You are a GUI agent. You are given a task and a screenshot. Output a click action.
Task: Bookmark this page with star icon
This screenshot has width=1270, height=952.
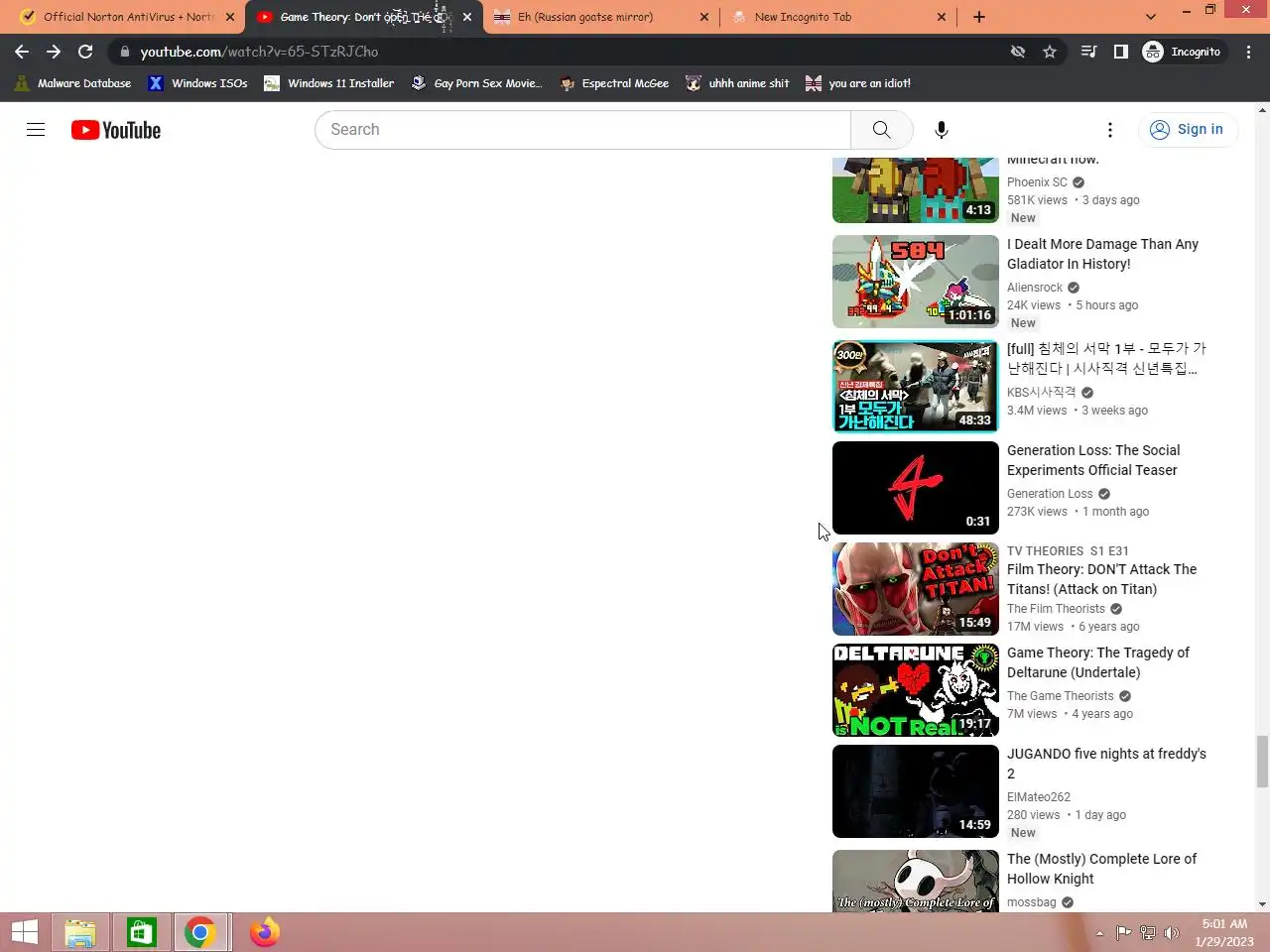1050,52
